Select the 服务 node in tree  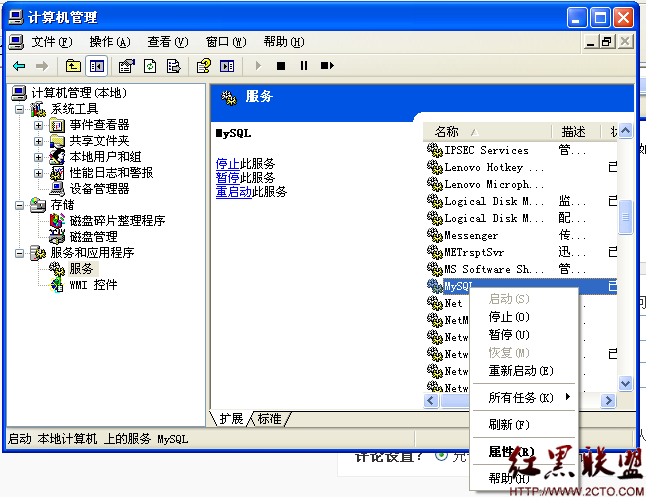(x=81, y=269)
